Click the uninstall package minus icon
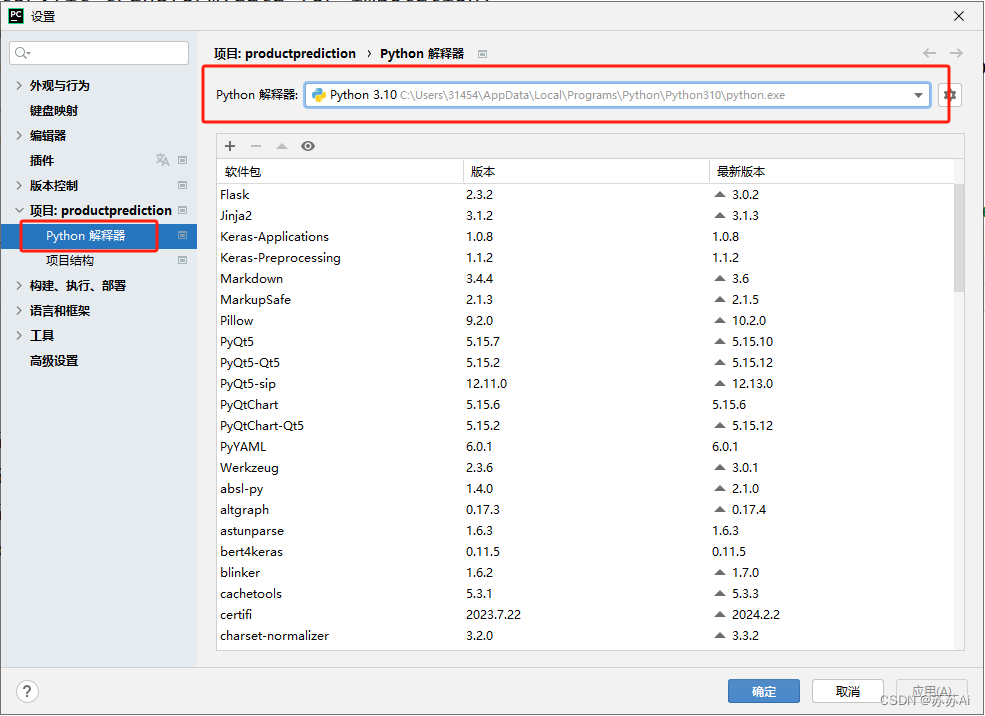Viewport: 985px width, 716px height. (256, 146)
